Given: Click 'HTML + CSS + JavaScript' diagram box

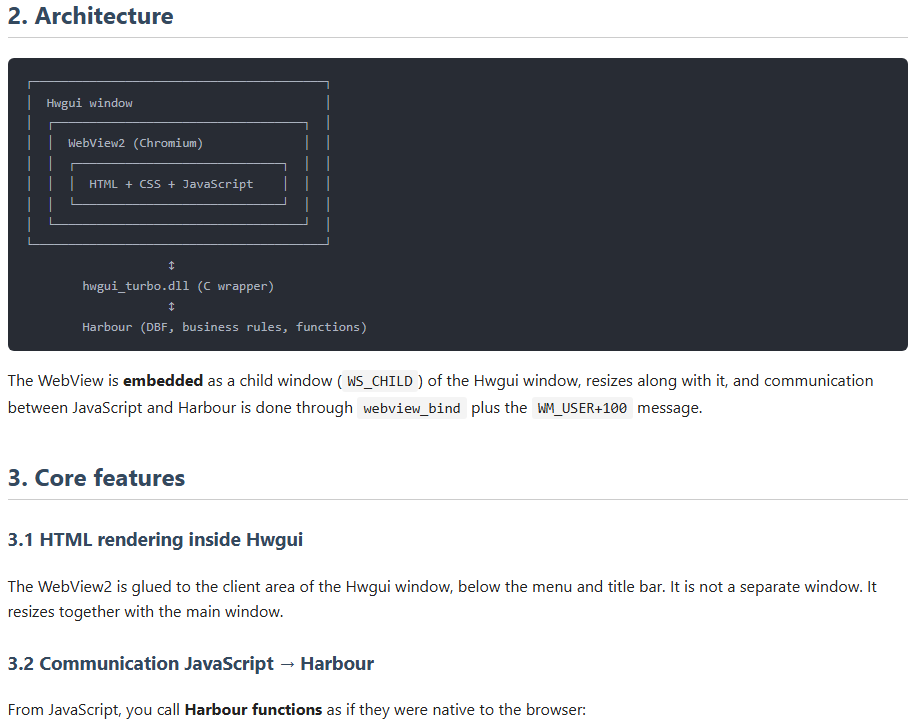Looking at the screenshot, I should pos(179,184).
